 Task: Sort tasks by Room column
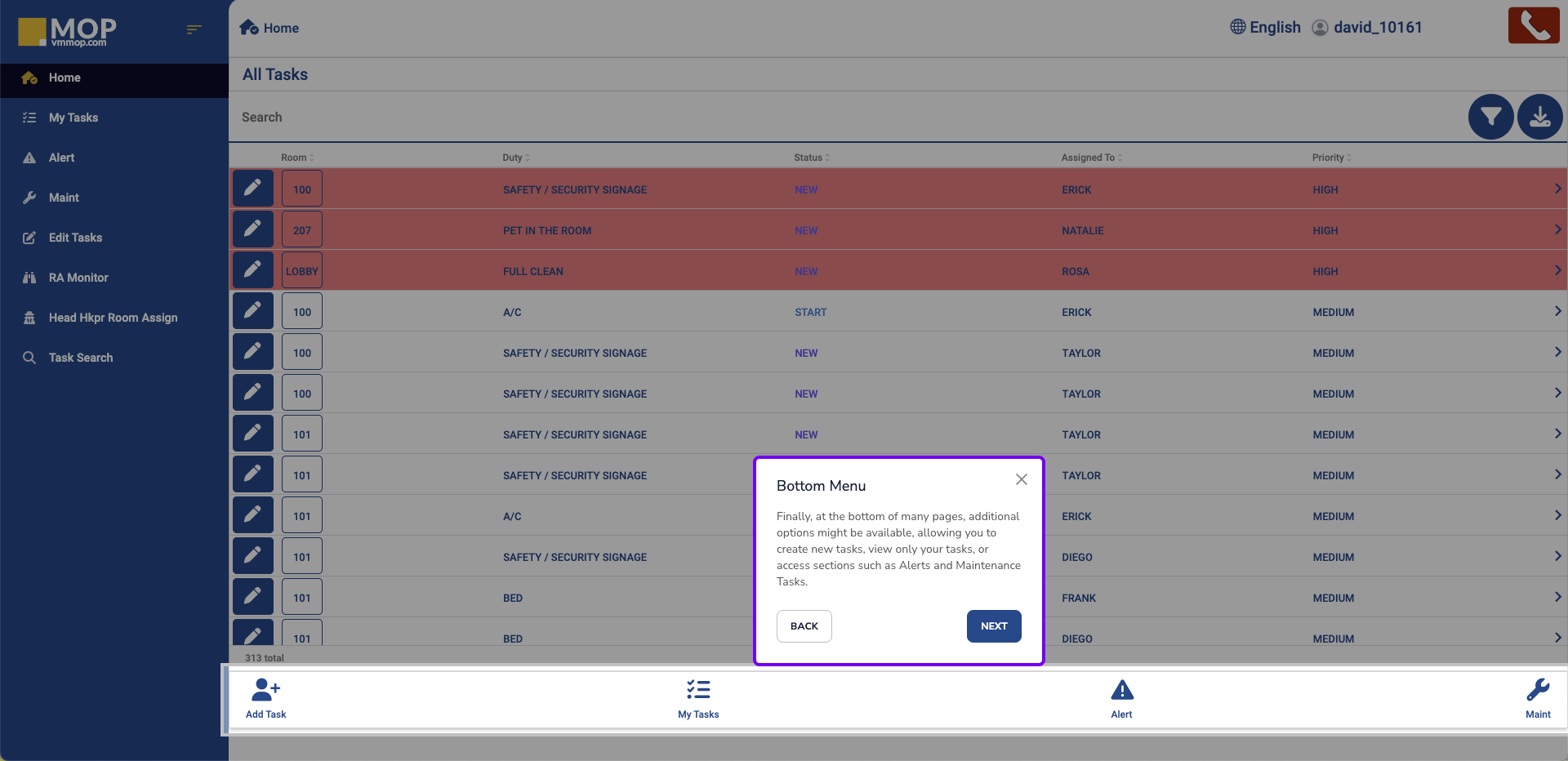tap(297, 158)
